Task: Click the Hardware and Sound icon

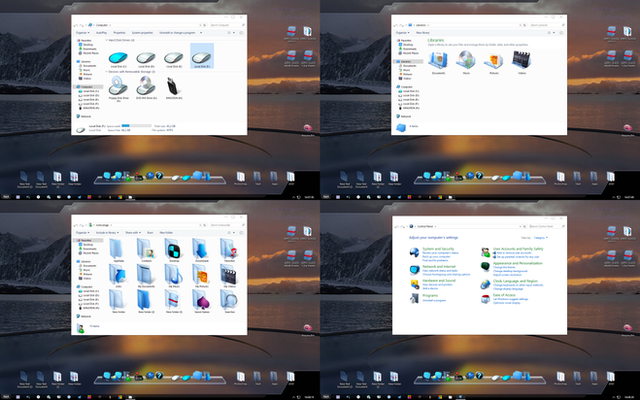Action: point(414,284)
